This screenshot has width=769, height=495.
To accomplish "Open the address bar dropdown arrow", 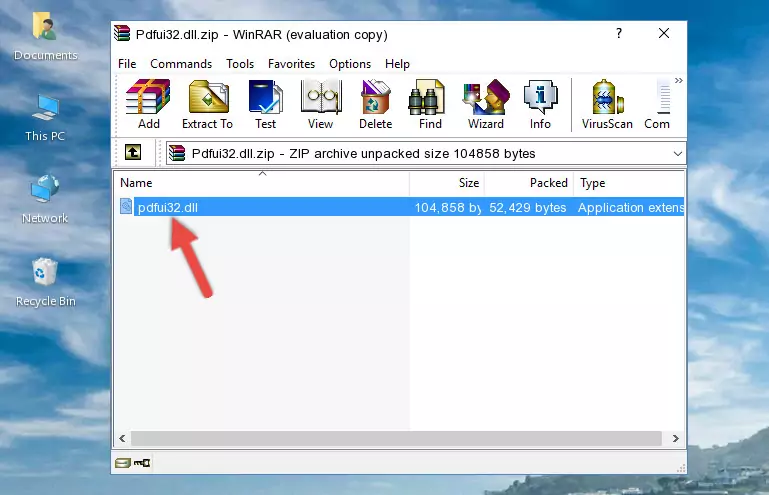I will [x=678, y=154].
